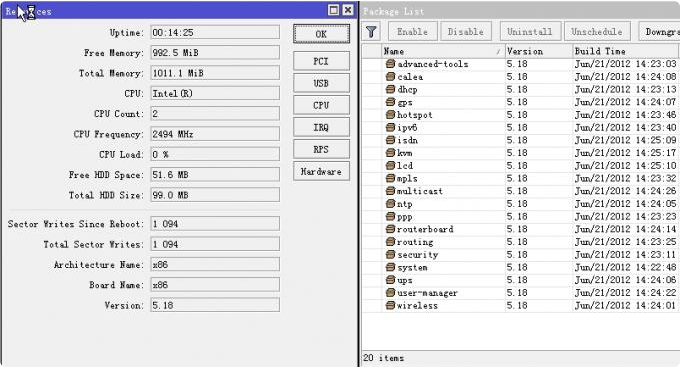The height and width of the screenshot is (368, 681).
Task: Close the Resources window
Action: click(348, 10)
